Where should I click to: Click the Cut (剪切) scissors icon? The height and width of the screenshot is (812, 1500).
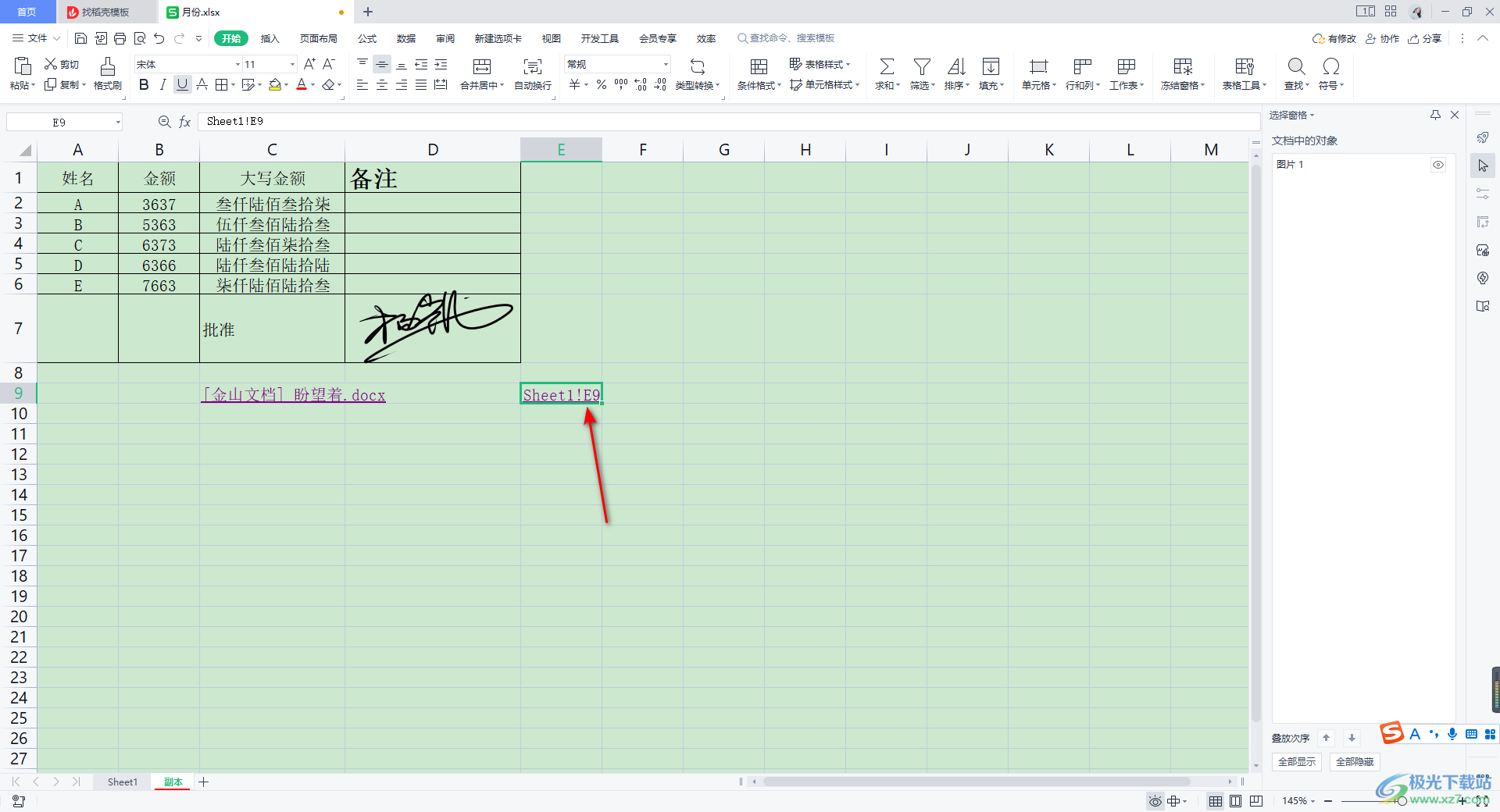[x=51, y=64]
